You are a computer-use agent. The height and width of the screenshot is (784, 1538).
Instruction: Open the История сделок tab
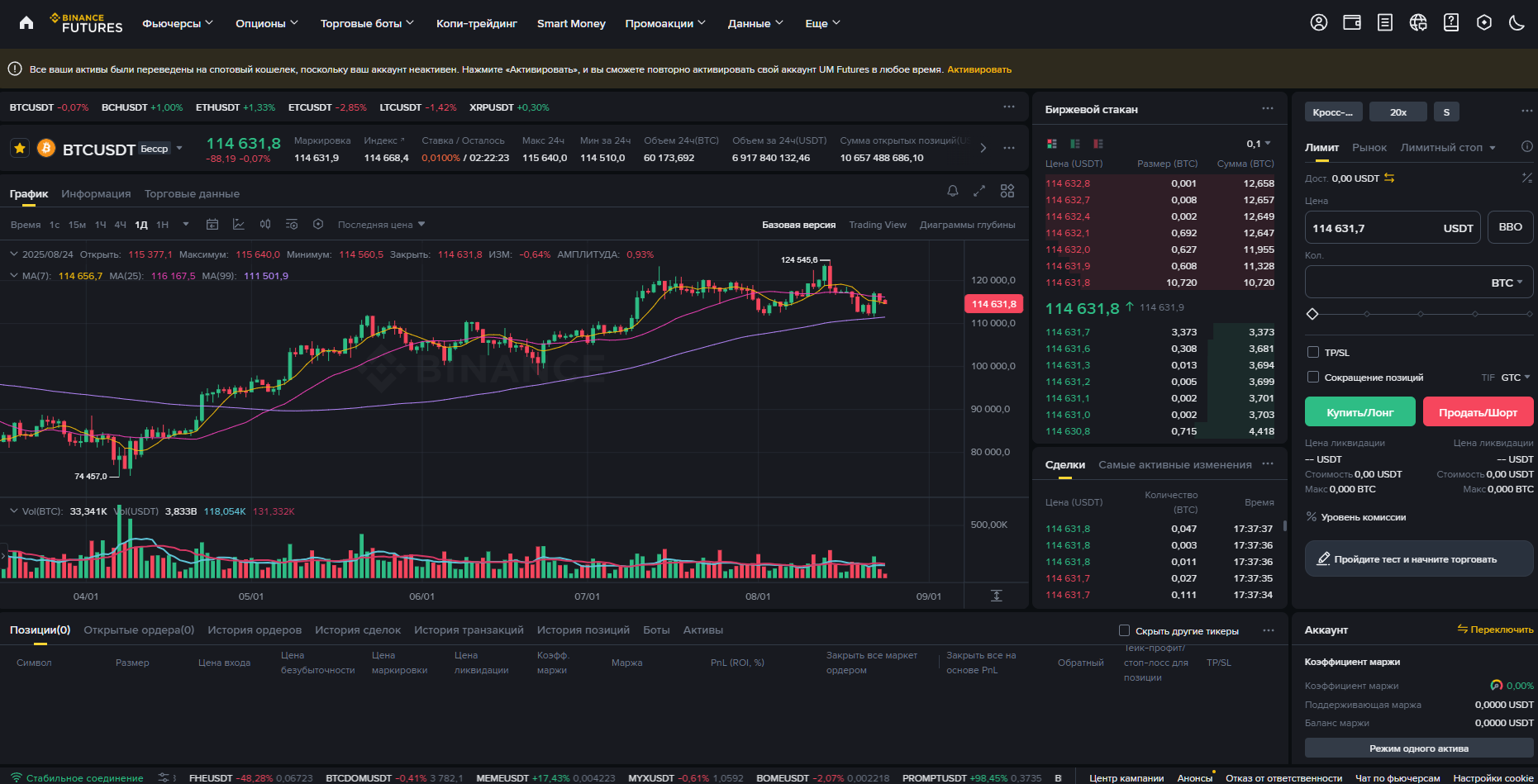[x=358, y=630]
